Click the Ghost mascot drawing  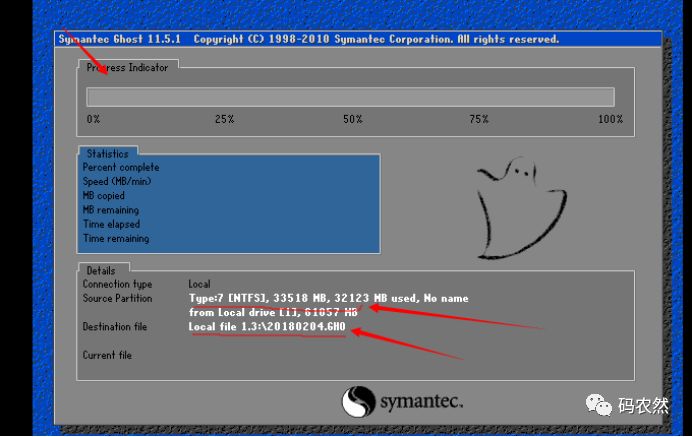pos(521,207)
